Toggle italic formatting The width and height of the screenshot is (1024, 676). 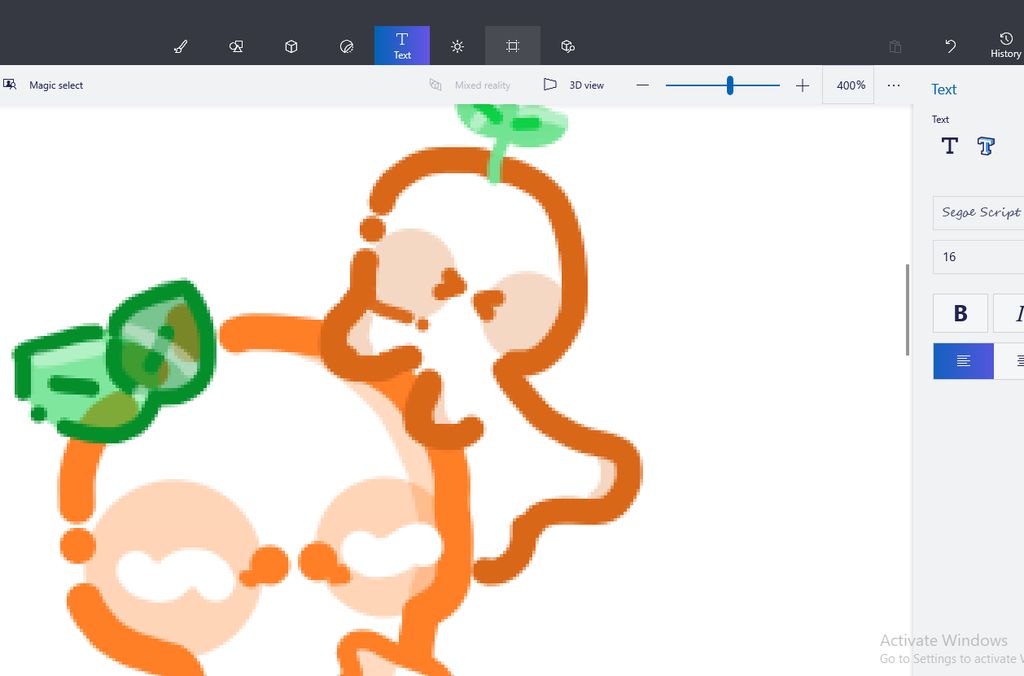pos(1009,314)
